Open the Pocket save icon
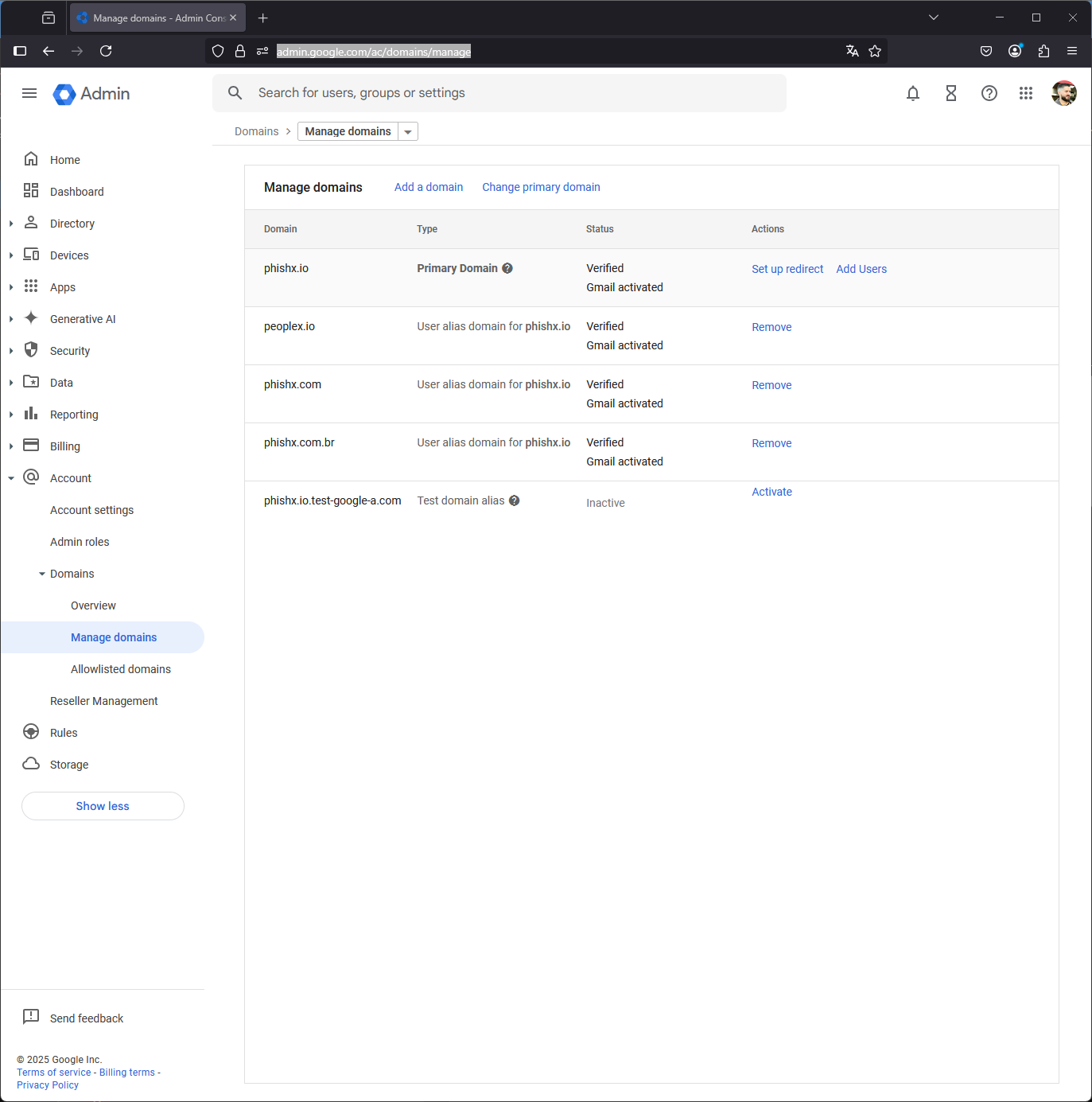 click(986, 51)
